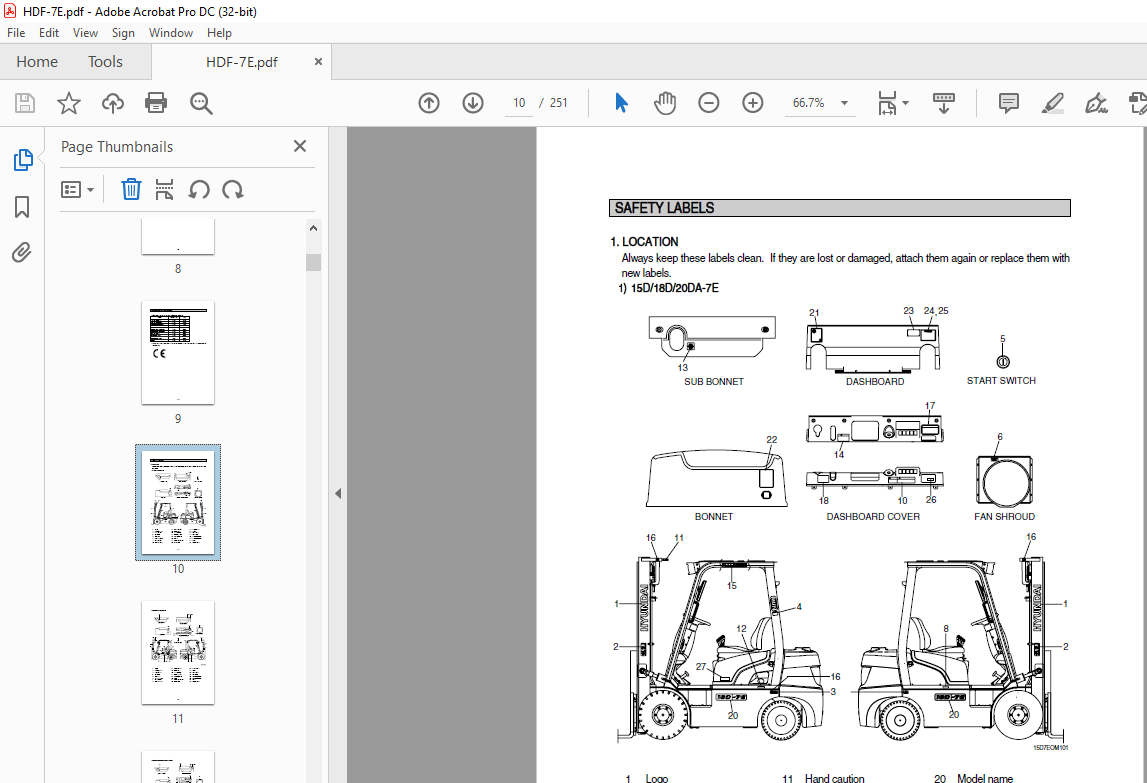Click the 'Hand caution' legend text

point(835,778)
